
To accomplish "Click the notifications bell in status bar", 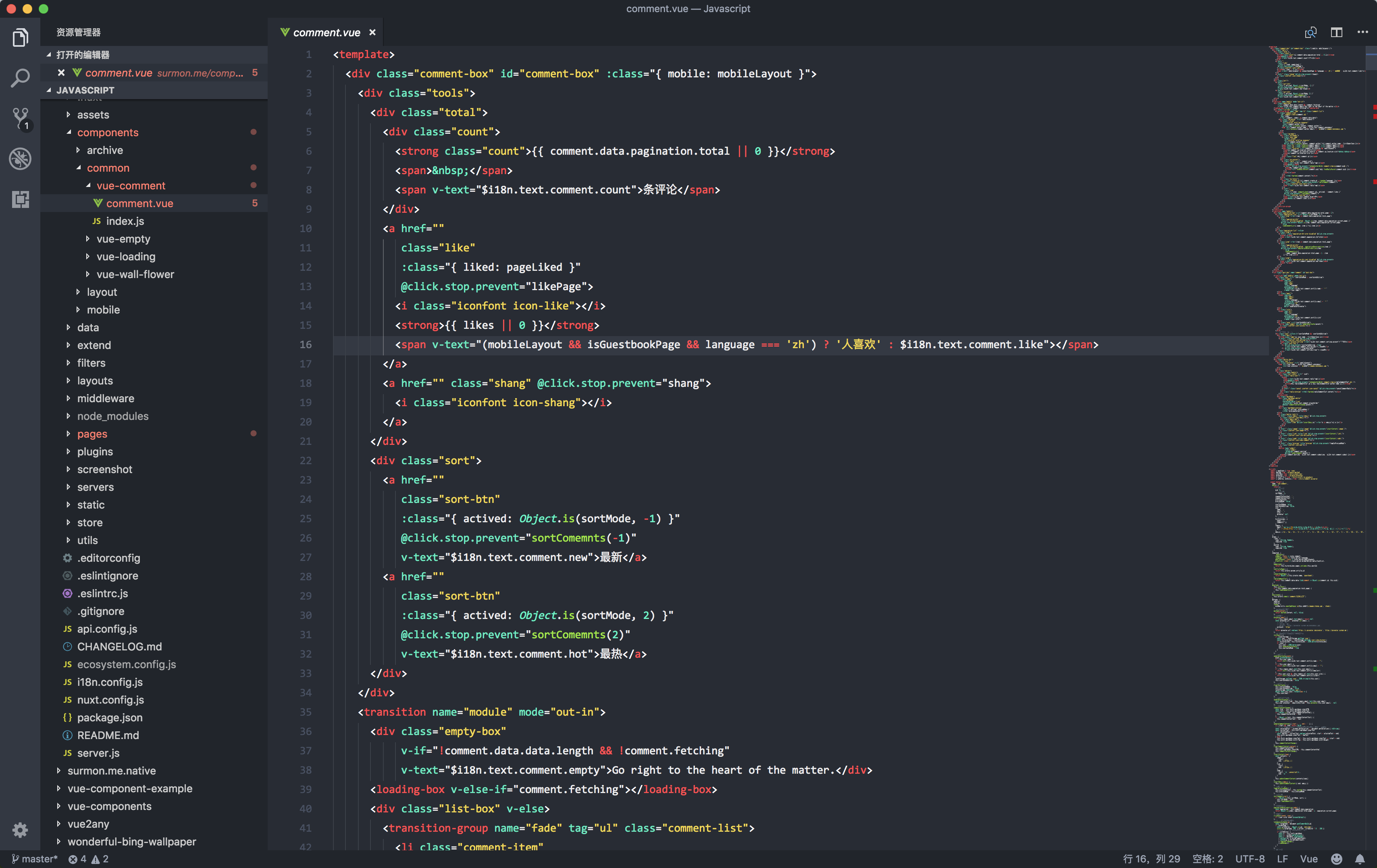I will coord(1360,859).
